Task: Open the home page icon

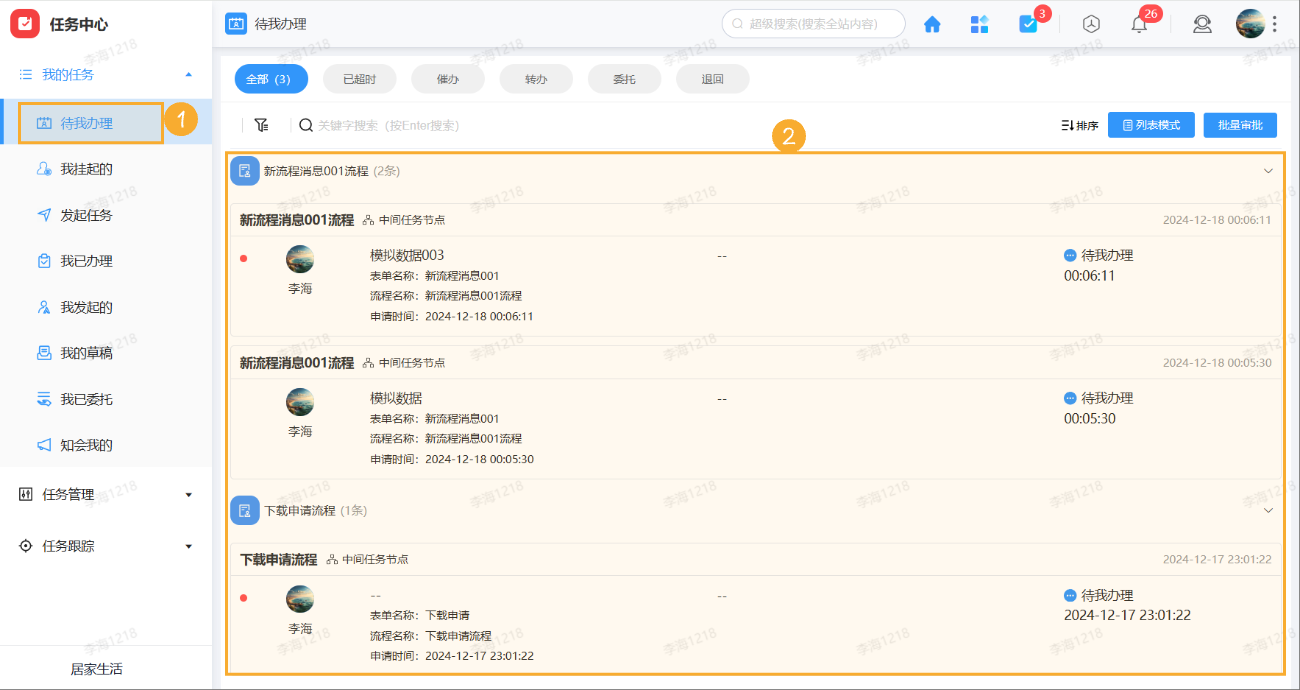Action: 931,23
